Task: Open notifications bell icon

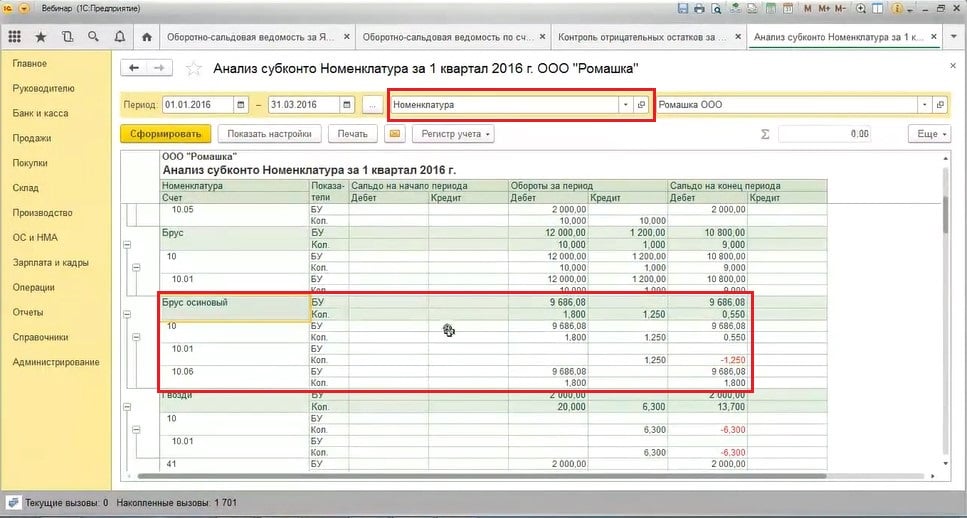Action: [x=118, y=37]
